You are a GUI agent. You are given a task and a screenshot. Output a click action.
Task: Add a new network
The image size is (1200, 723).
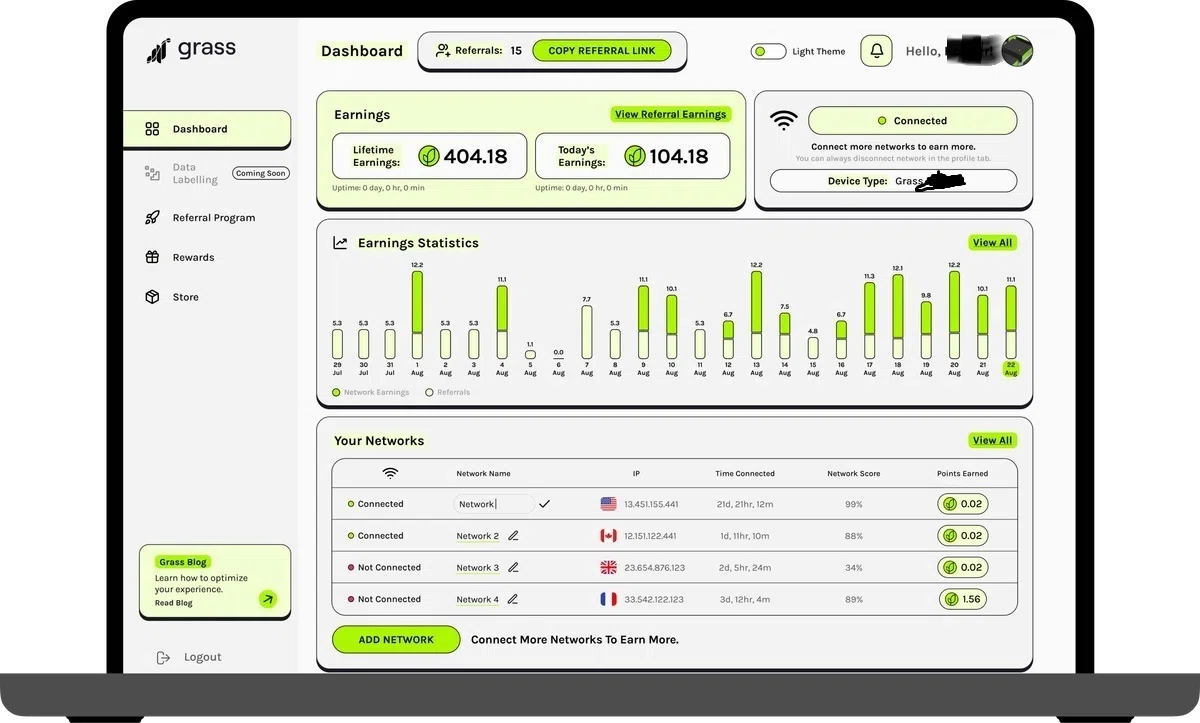click(396, 640)
